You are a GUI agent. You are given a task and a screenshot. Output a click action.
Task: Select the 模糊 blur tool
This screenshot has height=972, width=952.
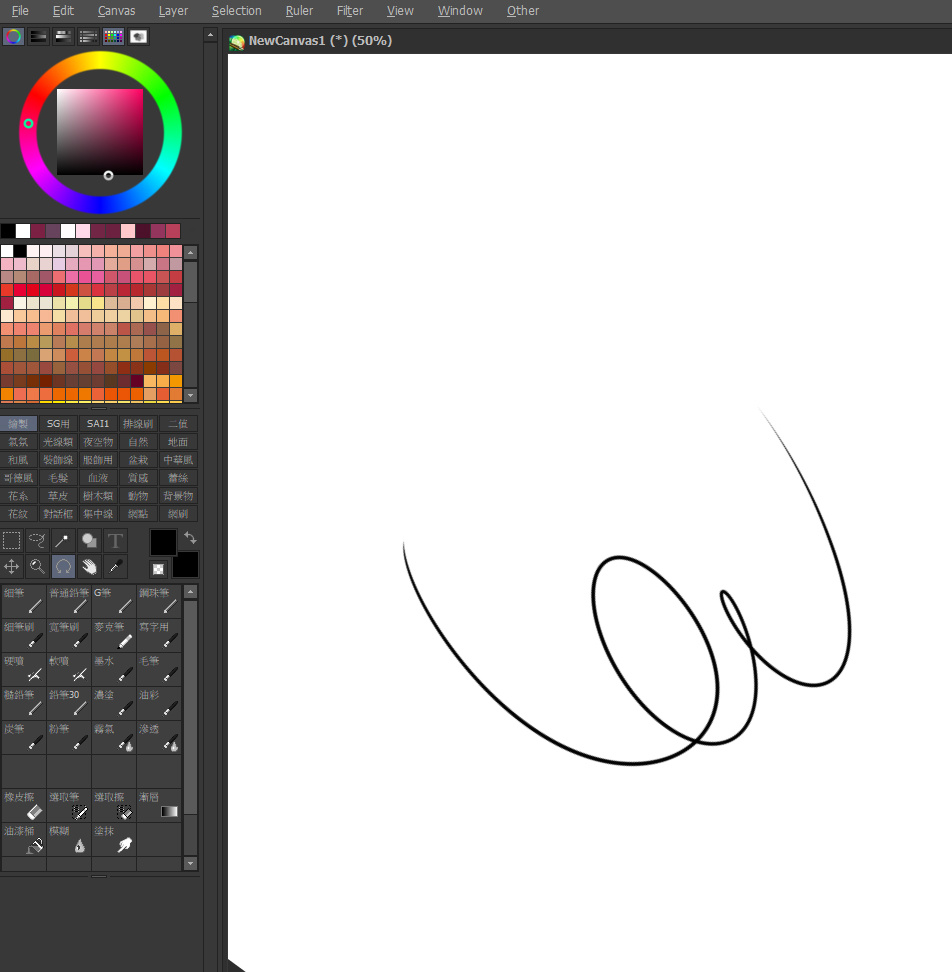69,839
